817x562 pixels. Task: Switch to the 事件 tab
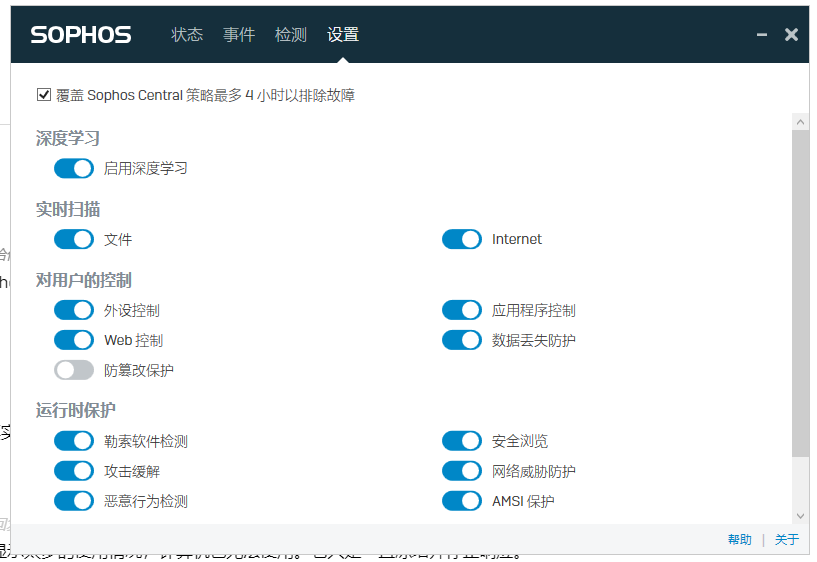239,35
